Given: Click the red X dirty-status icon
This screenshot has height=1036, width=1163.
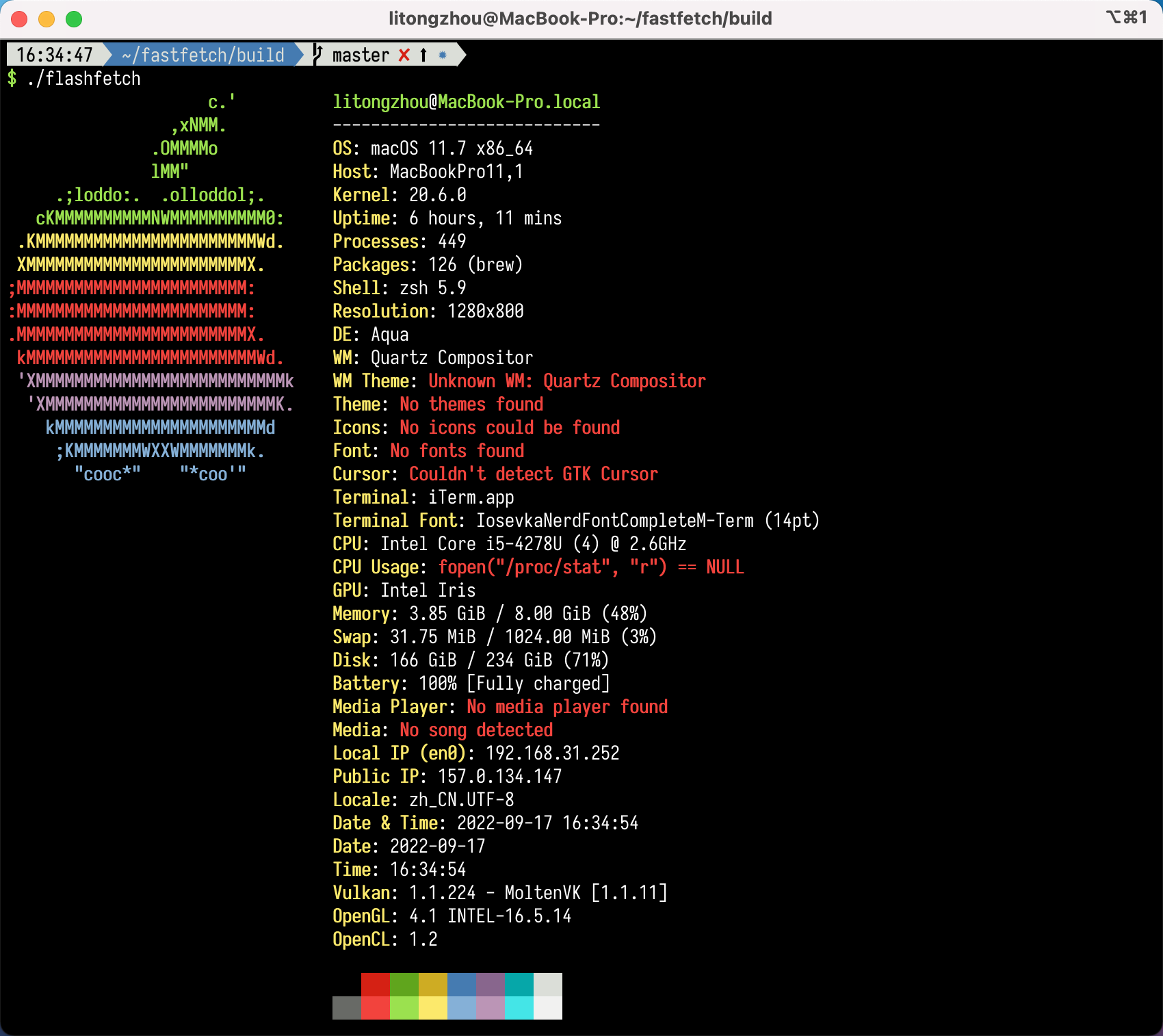Looking at the screenshot, I should (404, 55).
